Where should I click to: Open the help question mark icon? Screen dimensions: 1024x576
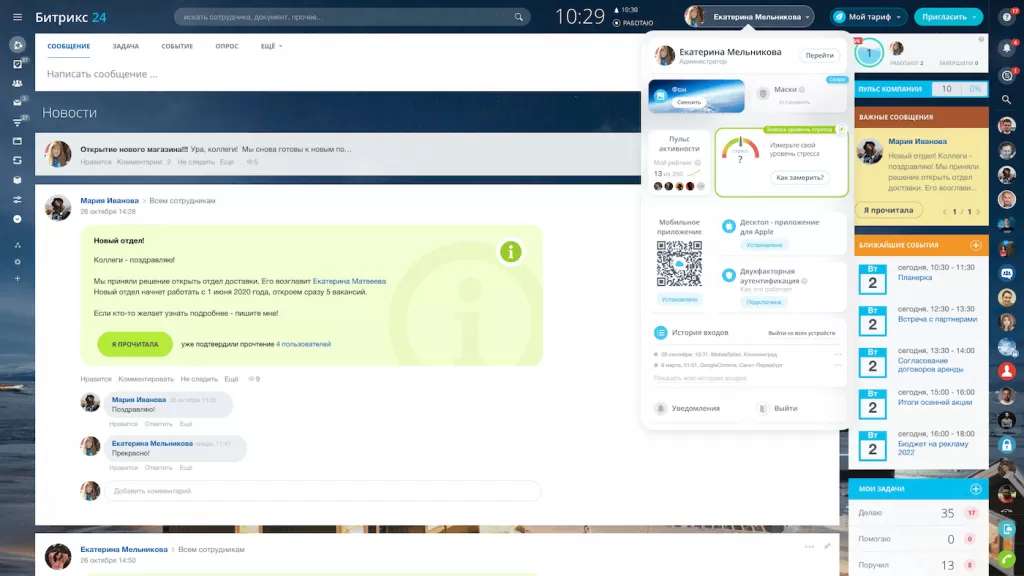point(1007,16)
